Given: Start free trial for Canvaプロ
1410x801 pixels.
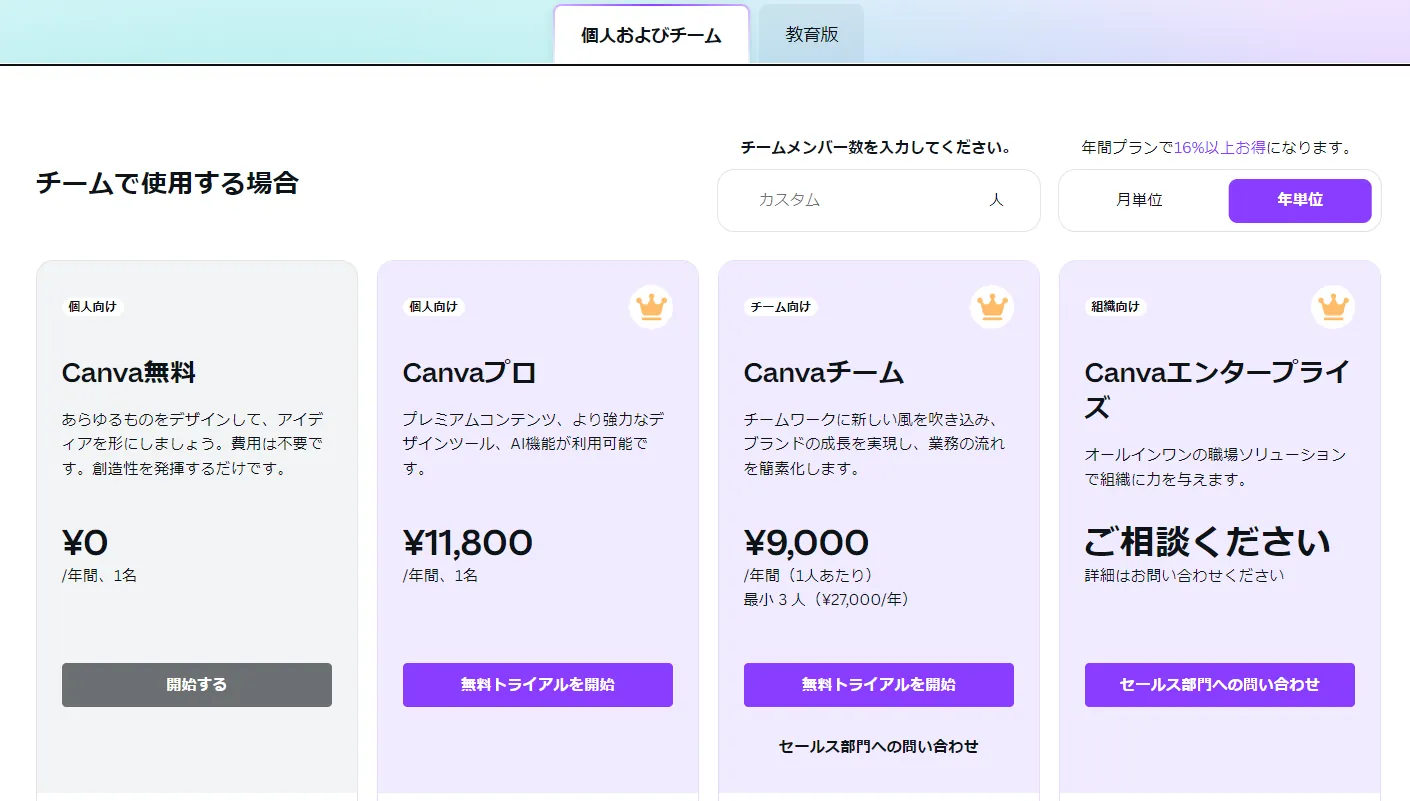Looking at the screenshot, I should (538, 685).
